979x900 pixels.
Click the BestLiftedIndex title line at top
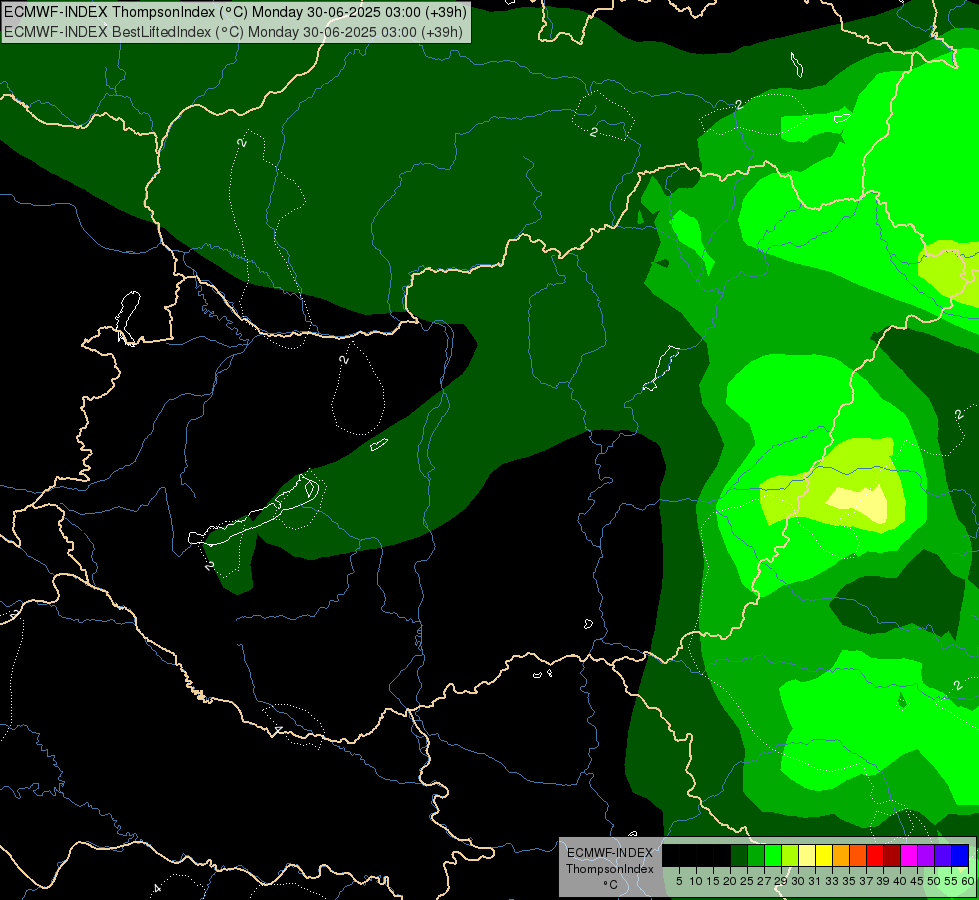(x=234, y=32)
